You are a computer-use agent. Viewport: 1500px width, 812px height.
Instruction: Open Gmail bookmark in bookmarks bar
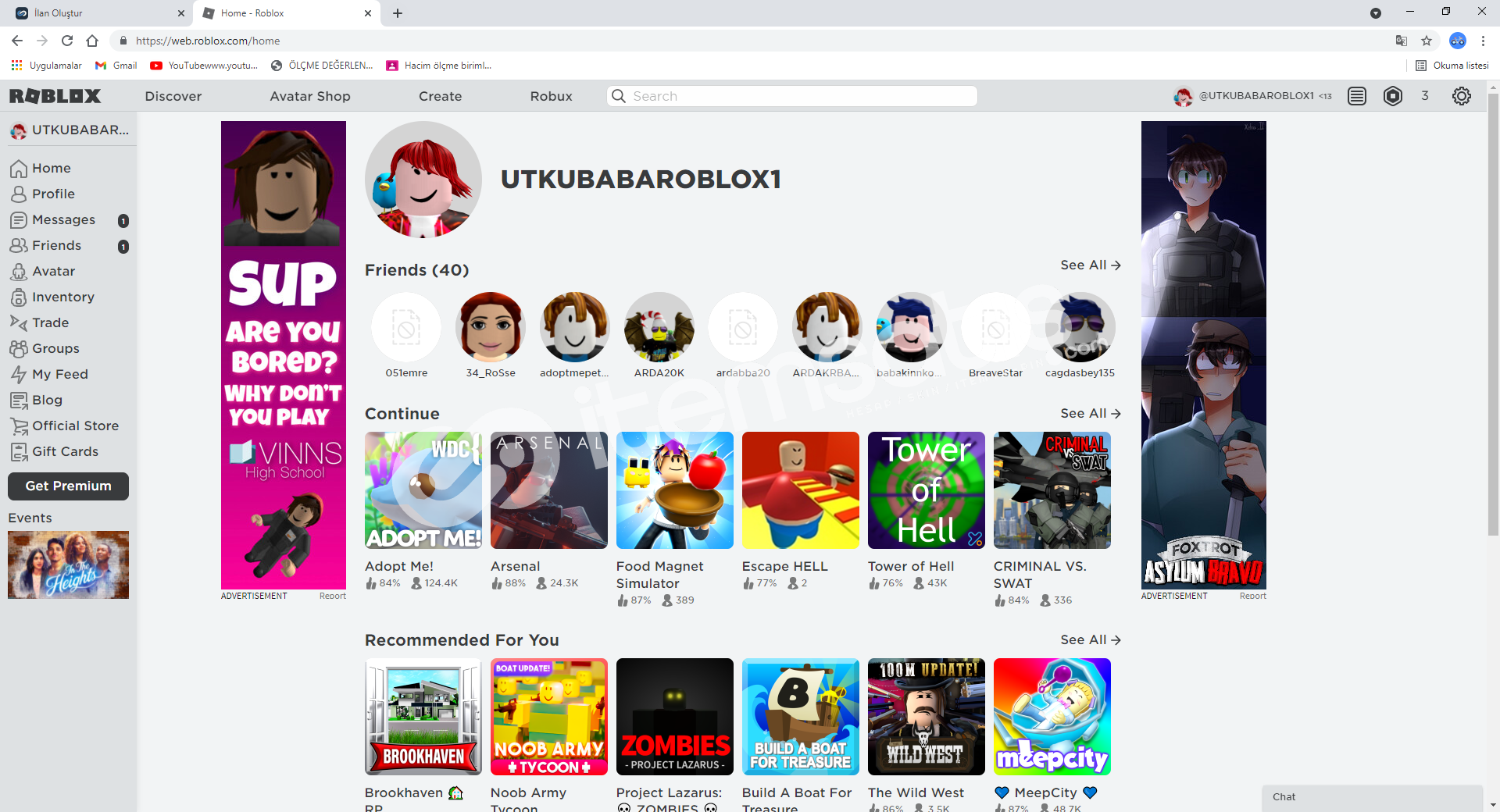[x=116, y=66]
